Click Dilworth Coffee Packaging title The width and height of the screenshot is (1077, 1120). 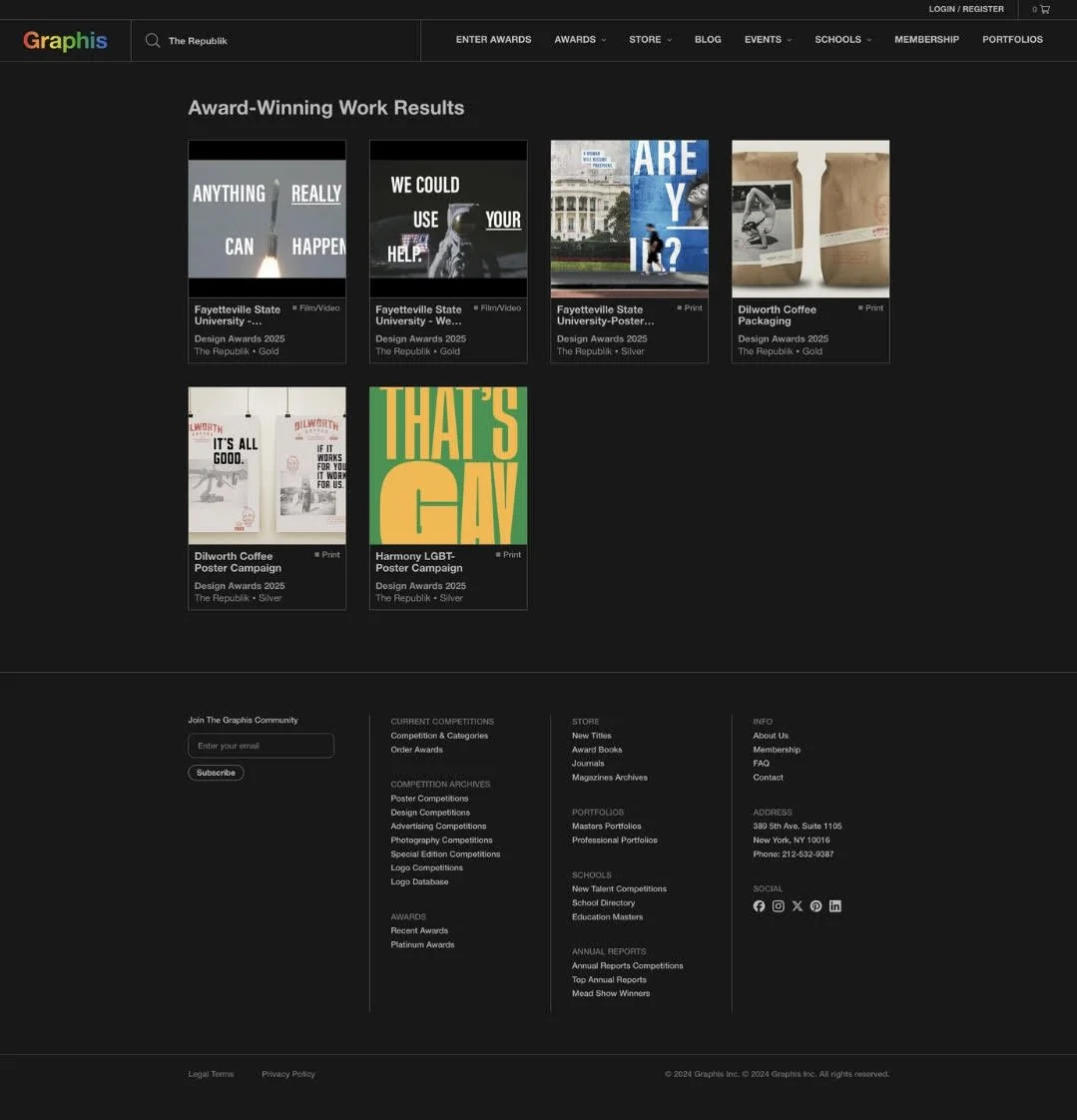pyautogui.click(x=777, y=315)
